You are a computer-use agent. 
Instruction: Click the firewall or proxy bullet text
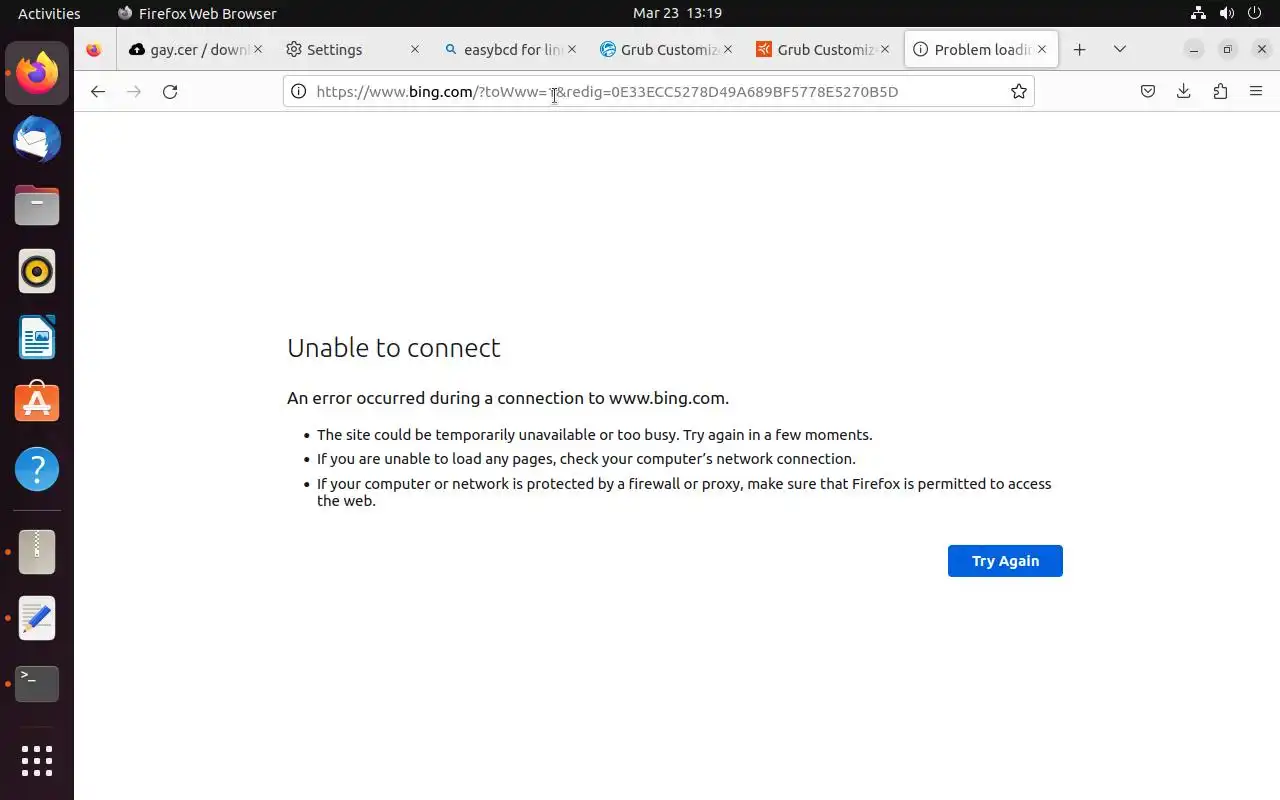click(684, 492)
